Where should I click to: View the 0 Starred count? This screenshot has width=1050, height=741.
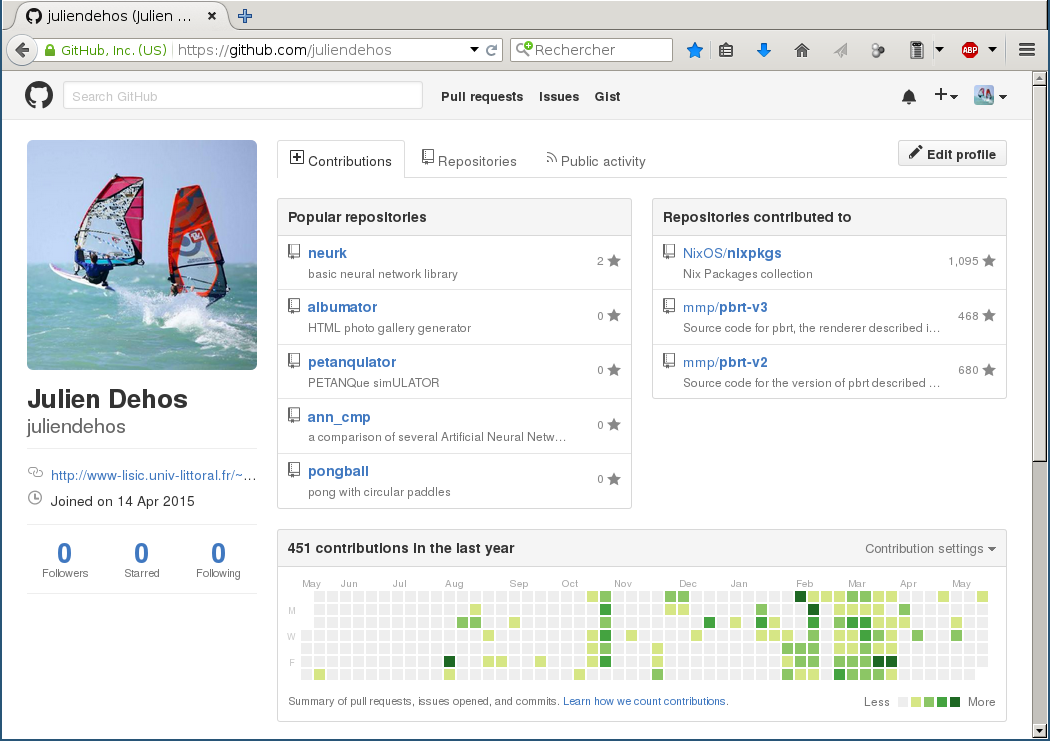pos(141,560)
